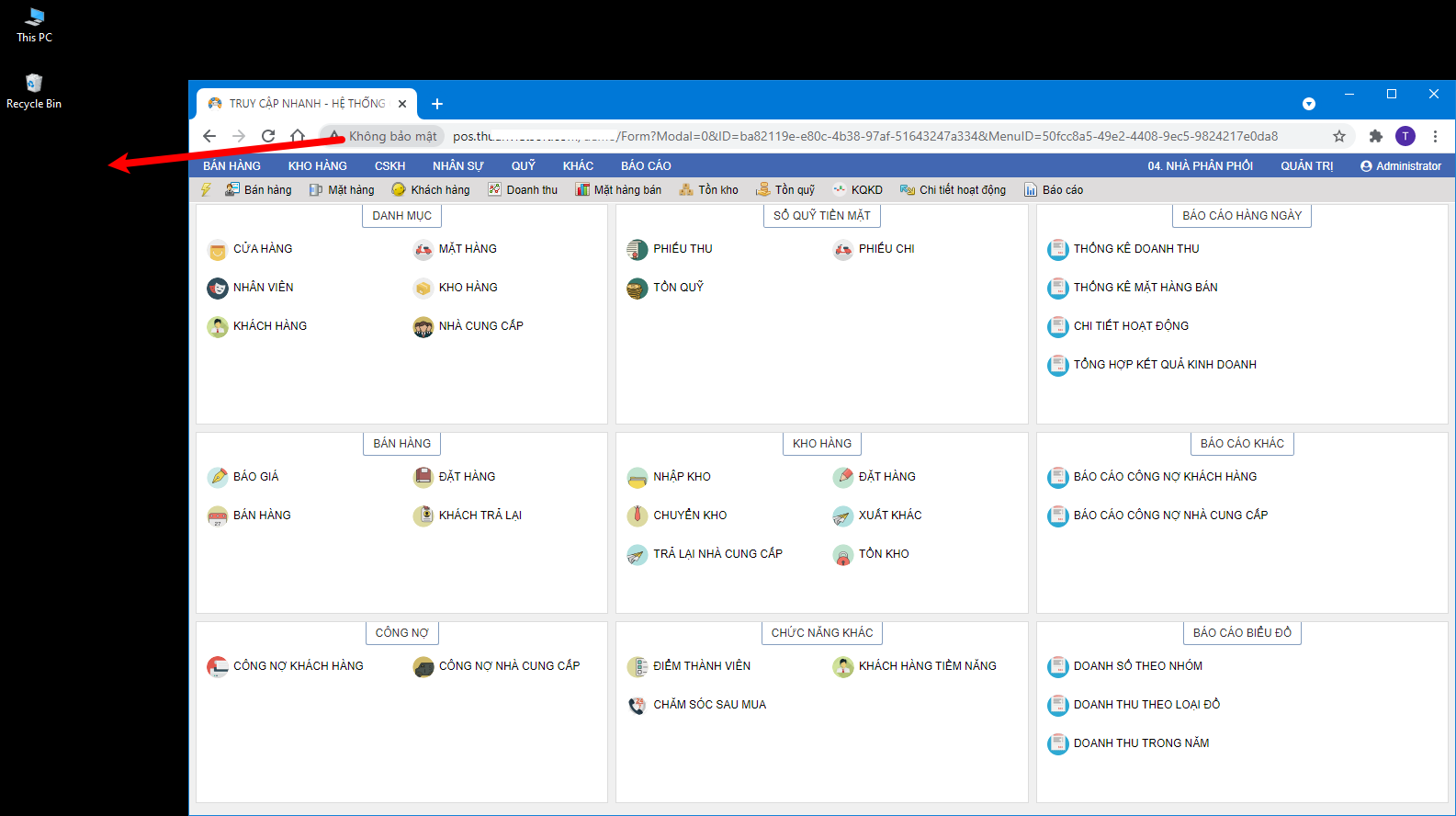The height and width of the screenshot is (816, 1456).
Task: Open THỐNG KÊ MẶT HÀNG BÁN report
Action: tap(1146, 288)
